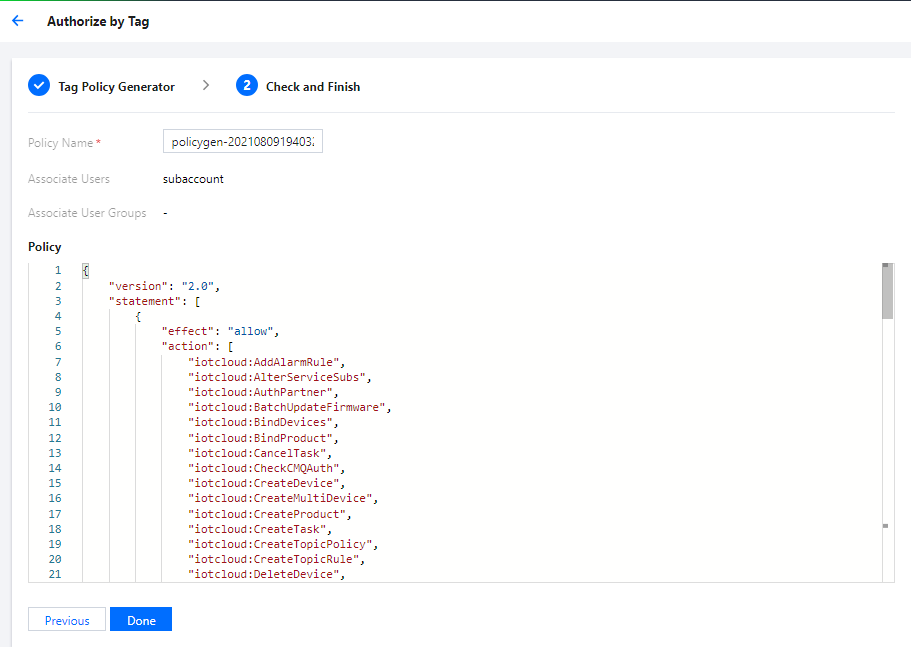This screenshot has width=911, height=647.
Task: Click the iotcloud:BatchUpdateFirmware action line
Action: point(288,407)
